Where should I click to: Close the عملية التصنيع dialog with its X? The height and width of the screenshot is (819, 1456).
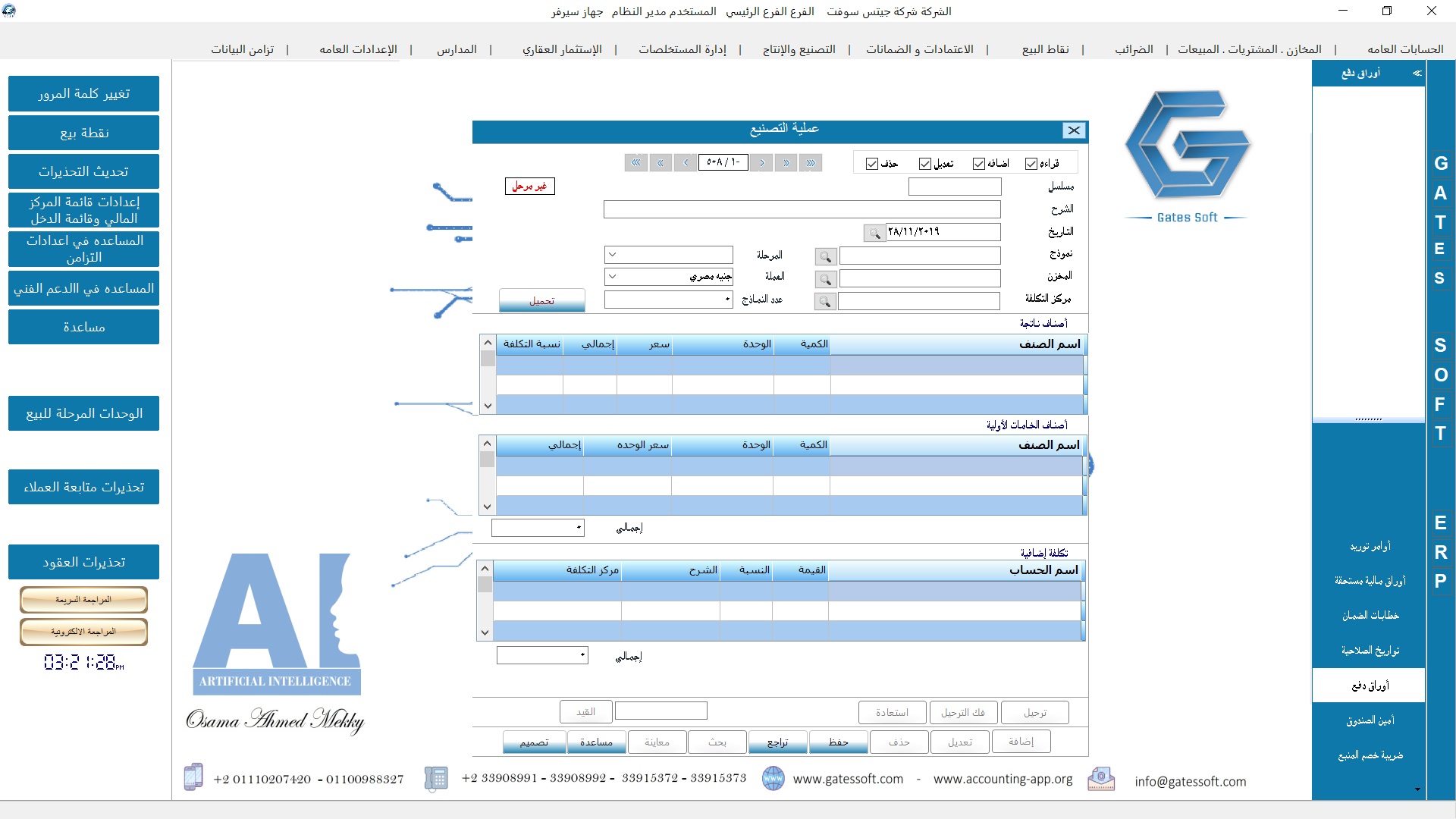click(1074, 130)
